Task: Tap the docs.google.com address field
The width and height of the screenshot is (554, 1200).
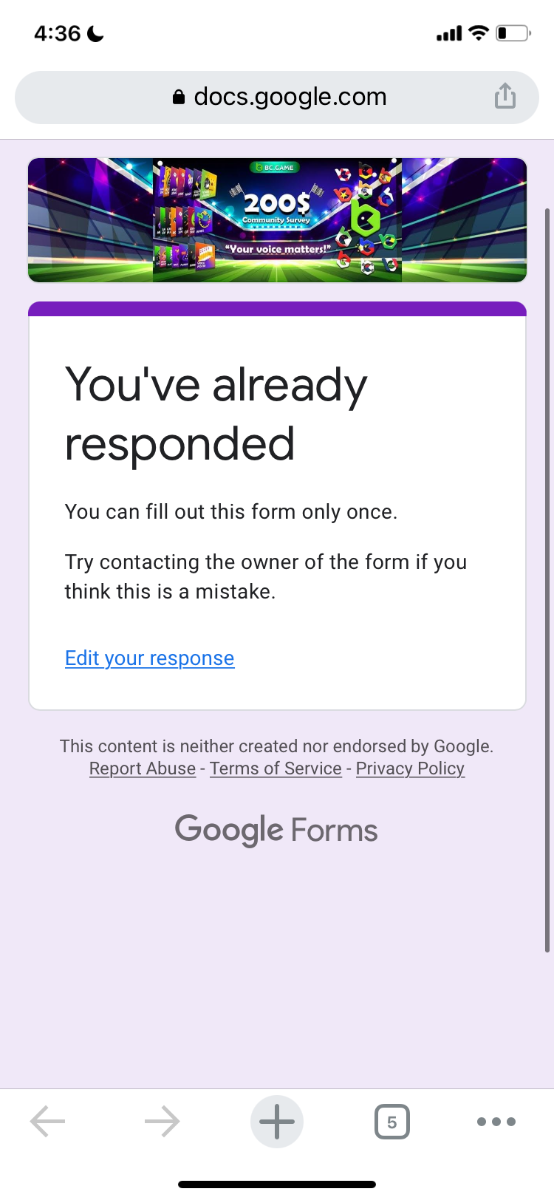Action: tap(277, 97)
